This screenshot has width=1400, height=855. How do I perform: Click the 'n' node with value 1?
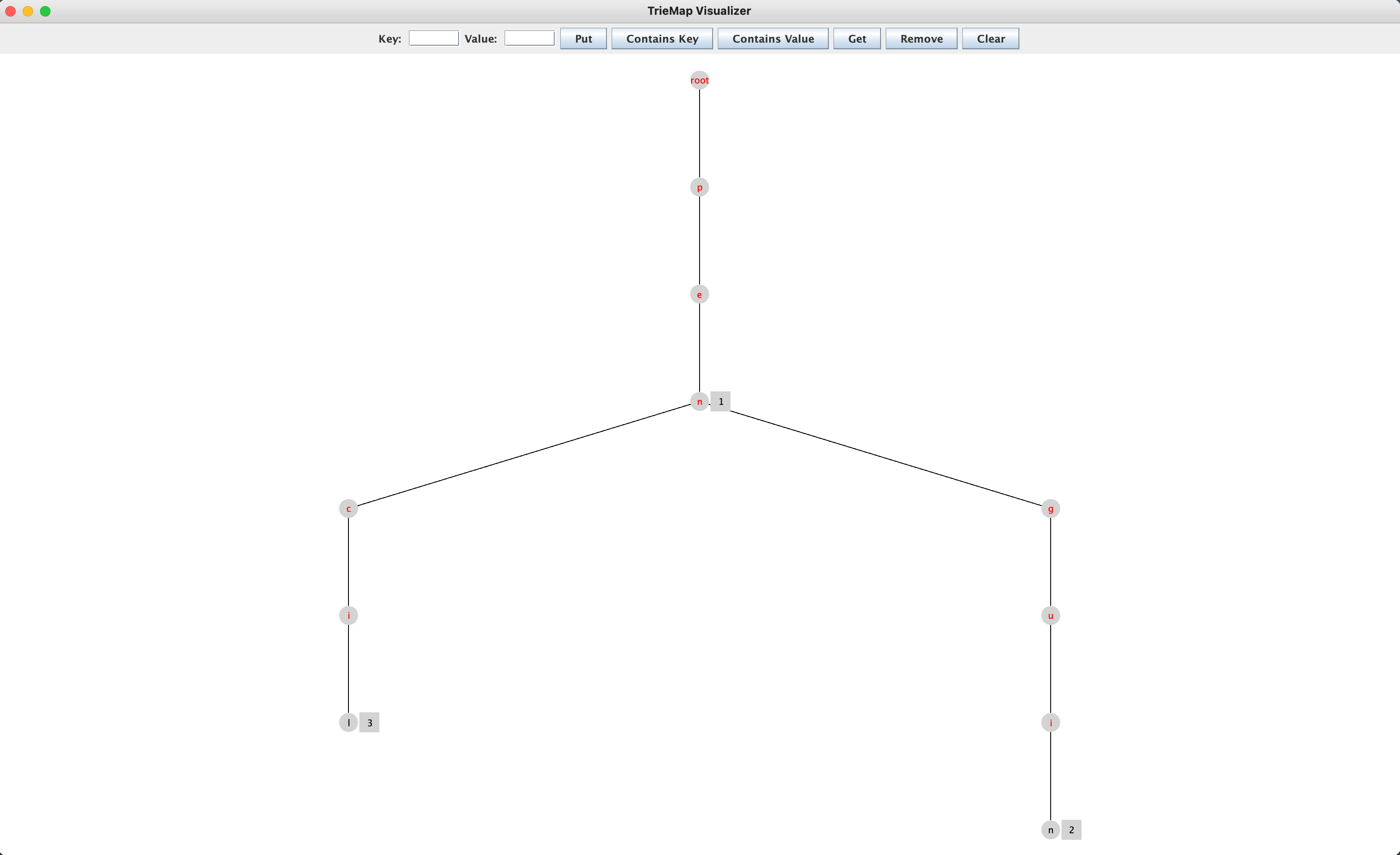(700, 401)
